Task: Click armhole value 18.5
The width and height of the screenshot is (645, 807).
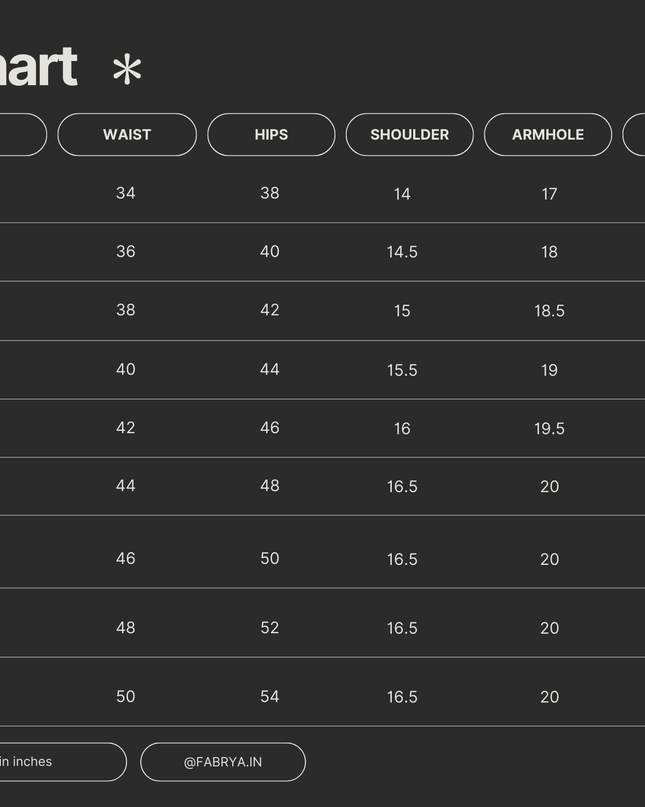Action: coord(549,311)
